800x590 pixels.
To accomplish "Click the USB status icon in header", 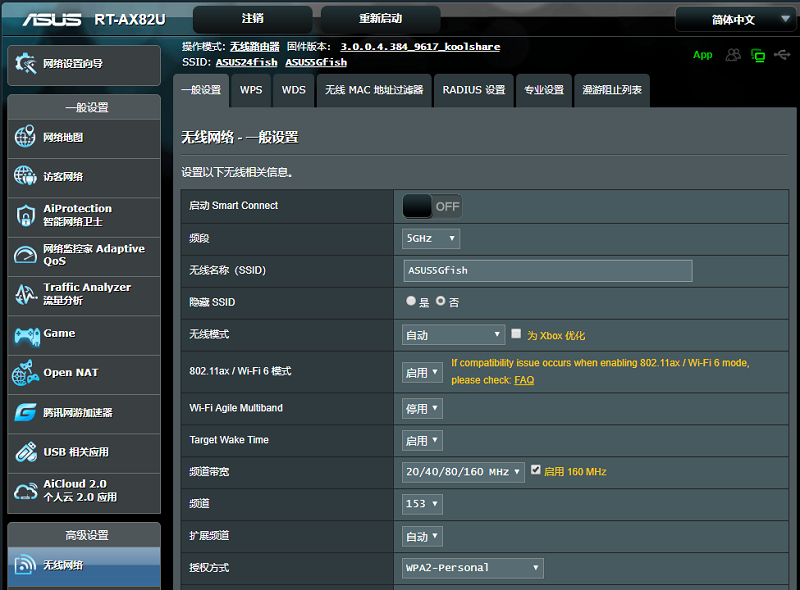I will click(x=782, y=54).
